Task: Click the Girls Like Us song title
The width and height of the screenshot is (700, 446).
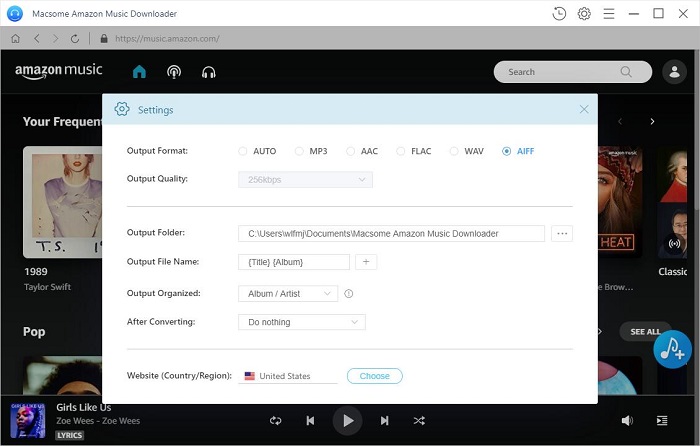Action: (x=83, y=408)
